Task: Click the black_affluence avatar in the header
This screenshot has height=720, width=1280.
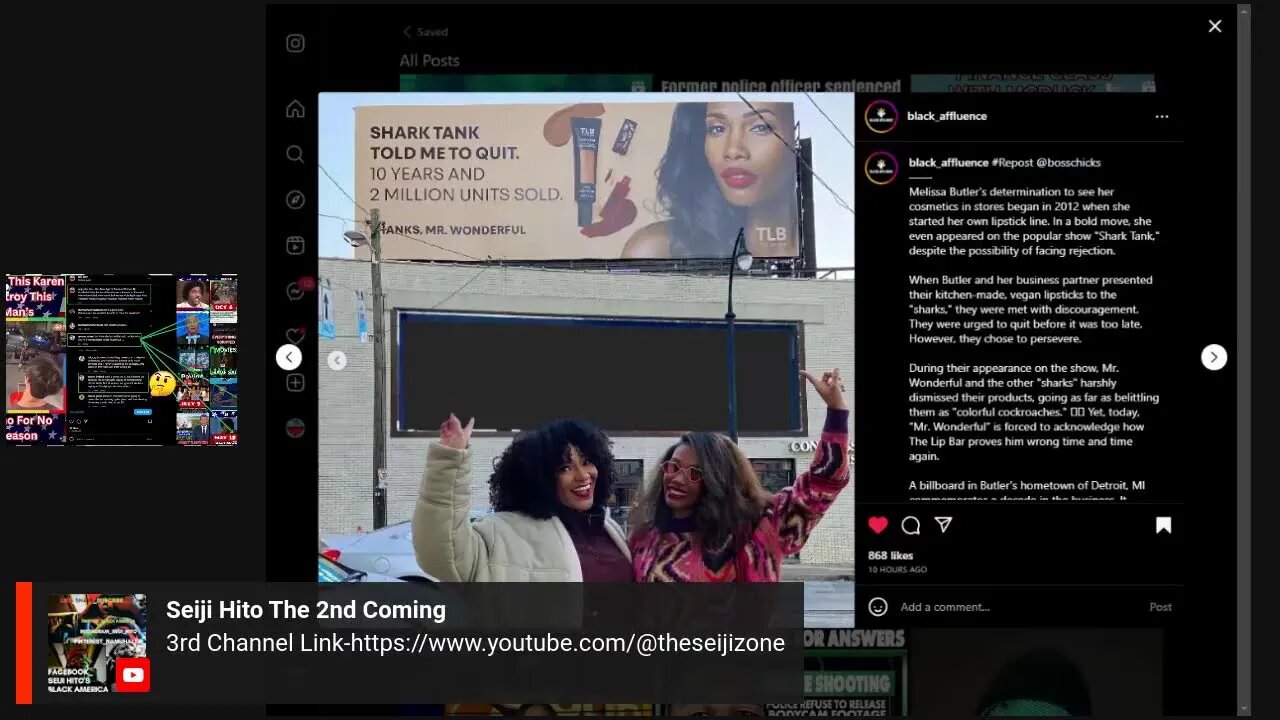Action: [881, 116]
